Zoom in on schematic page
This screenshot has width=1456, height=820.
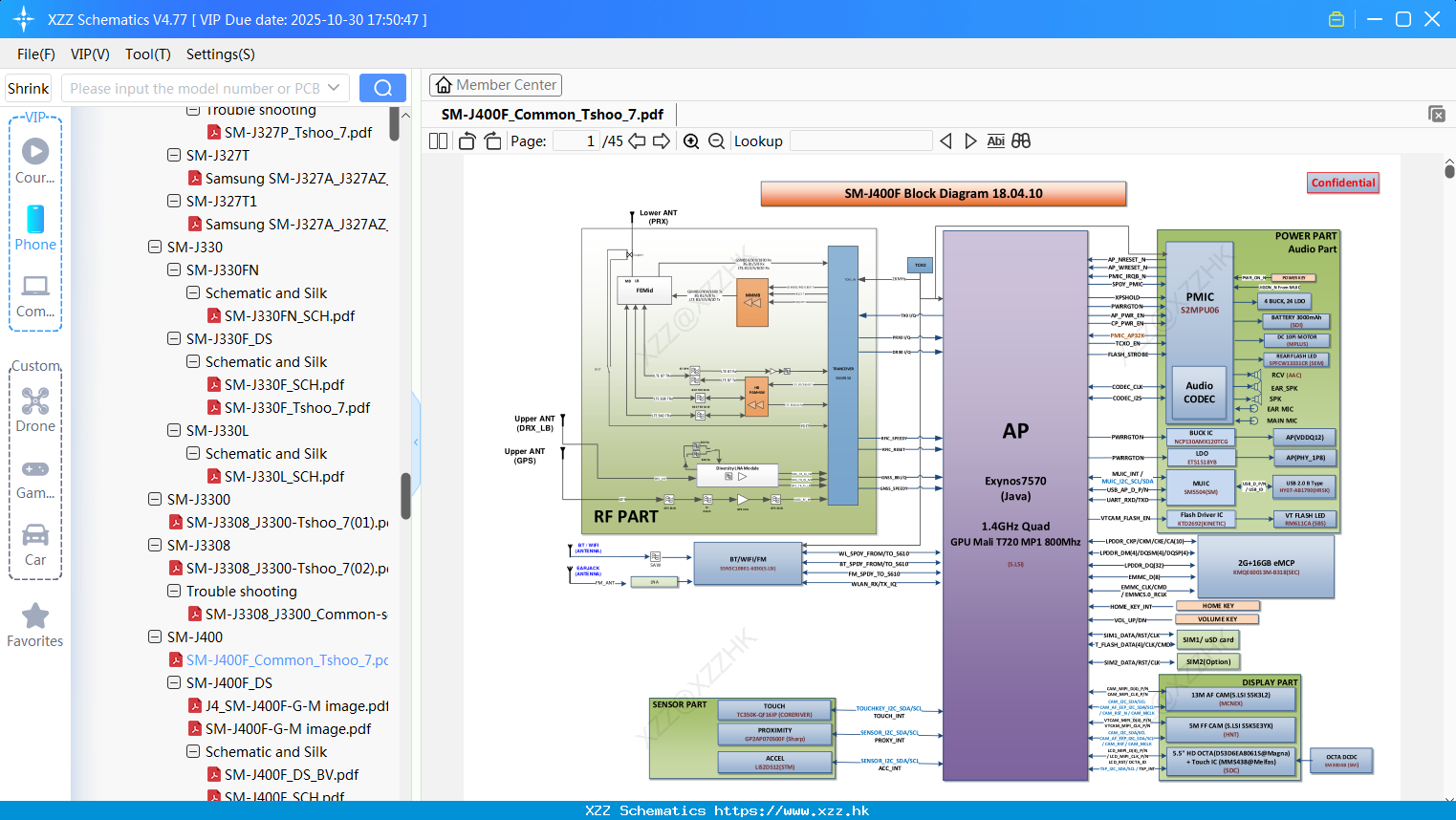pyautogui.click(x=691, y=140)
